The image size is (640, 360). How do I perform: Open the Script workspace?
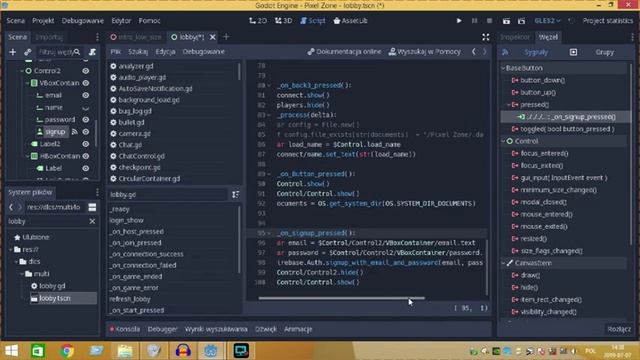313,20
